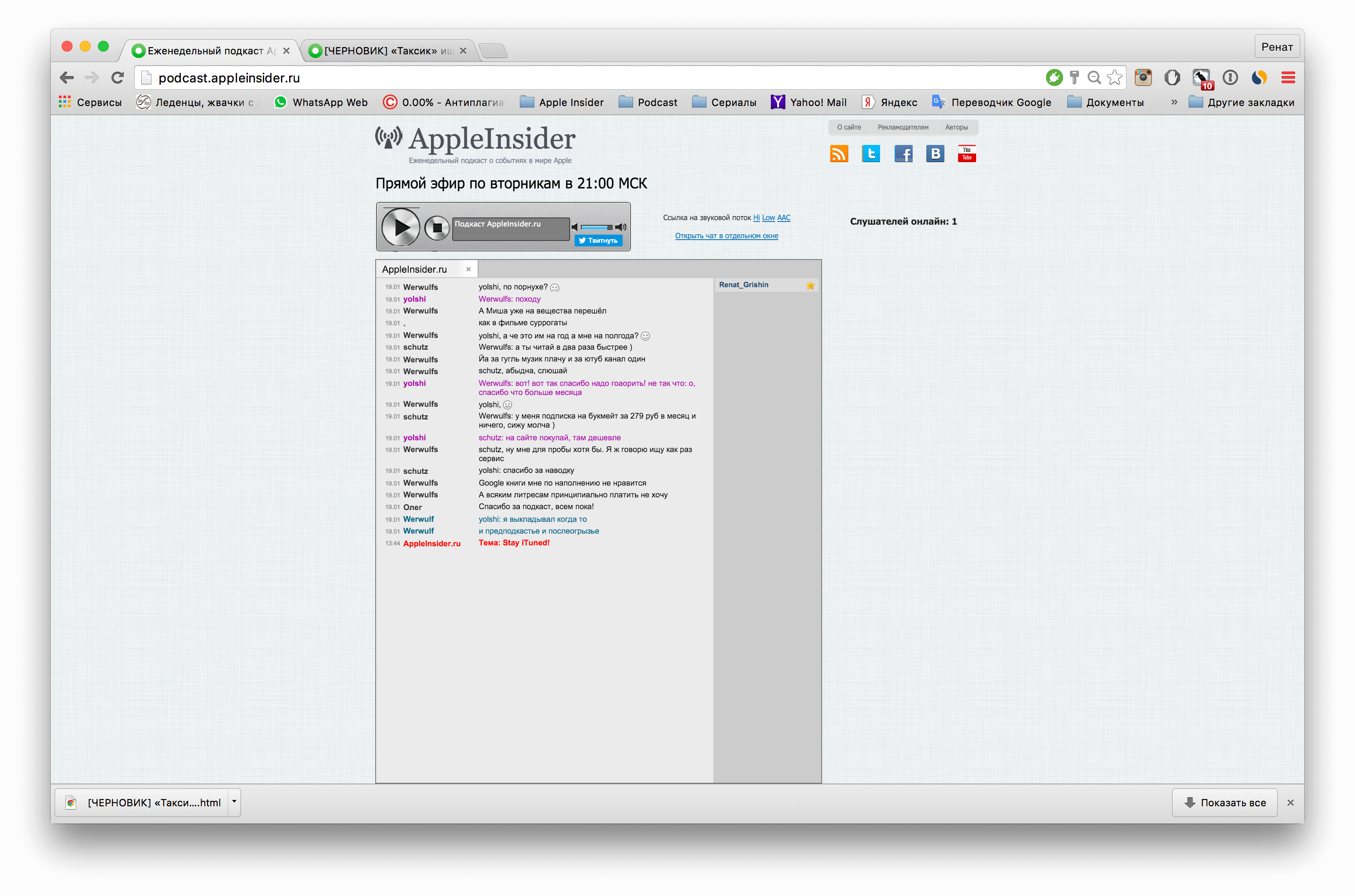Open the Сервисы apps bookmark
1355x896 pixels.
[90, 102]
